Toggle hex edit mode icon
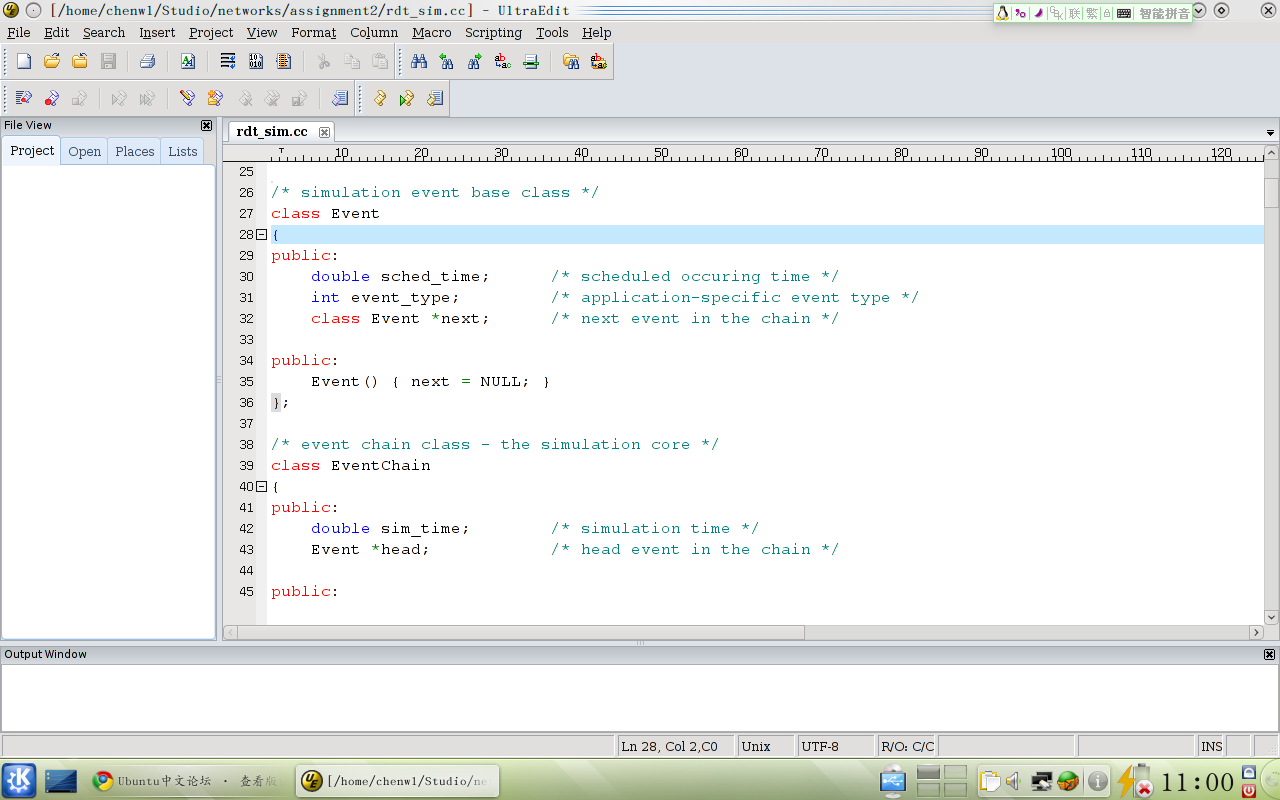The width and height of the screenshot is (1280, 800). [256, 61]
